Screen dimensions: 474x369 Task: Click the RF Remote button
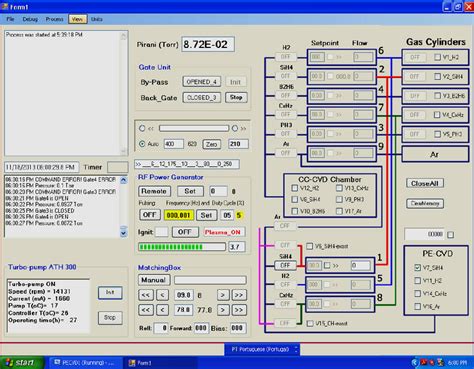click(x=154, y=191)
